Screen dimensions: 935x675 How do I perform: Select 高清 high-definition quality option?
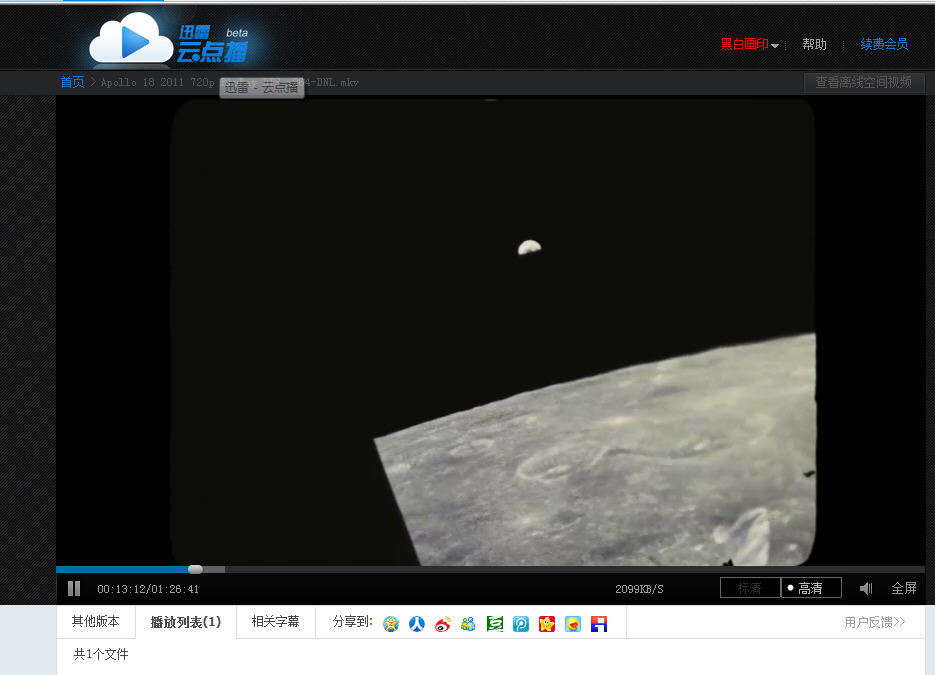point(811,588)
